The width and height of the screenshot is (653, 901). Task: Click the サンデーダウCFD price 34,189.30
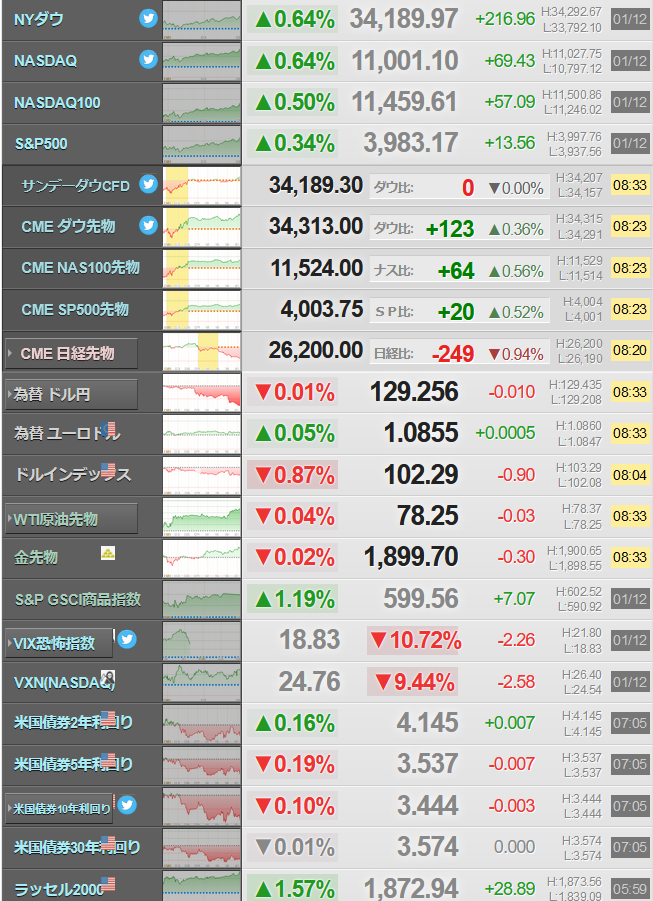(x=316, y=185)
